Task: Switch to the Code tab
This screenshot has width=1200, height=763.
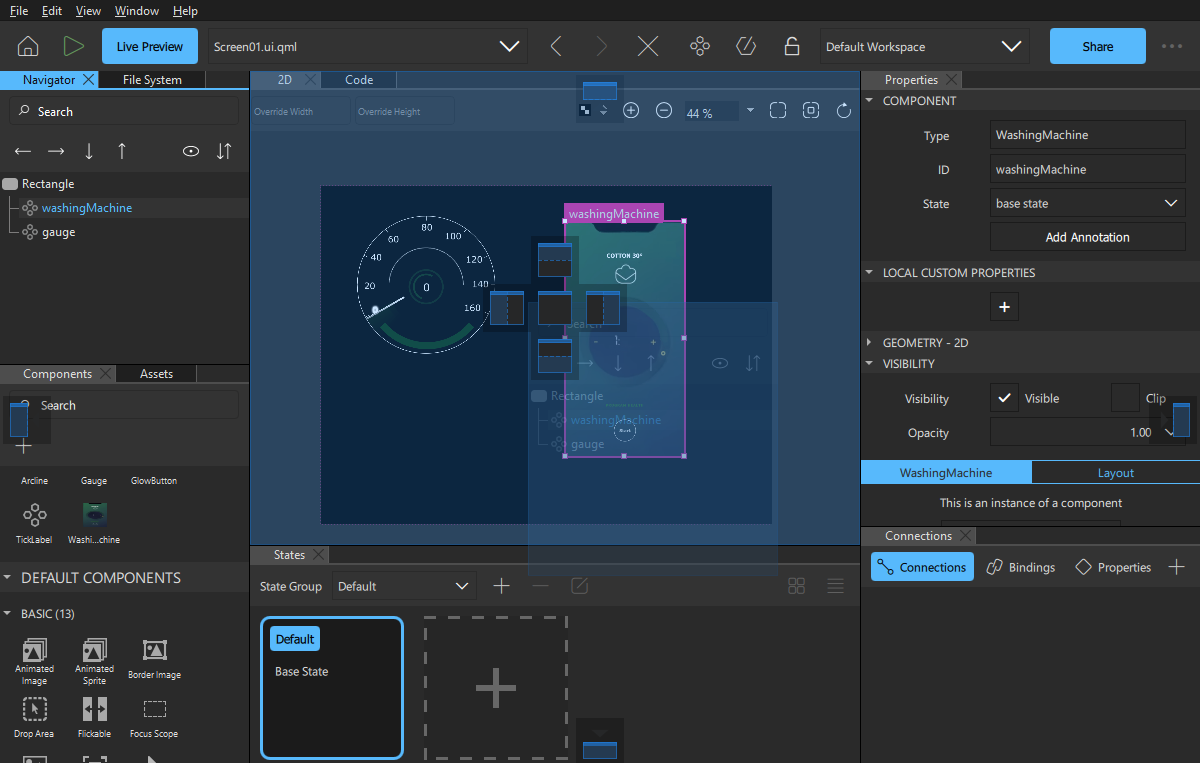Action: (359, 80)
